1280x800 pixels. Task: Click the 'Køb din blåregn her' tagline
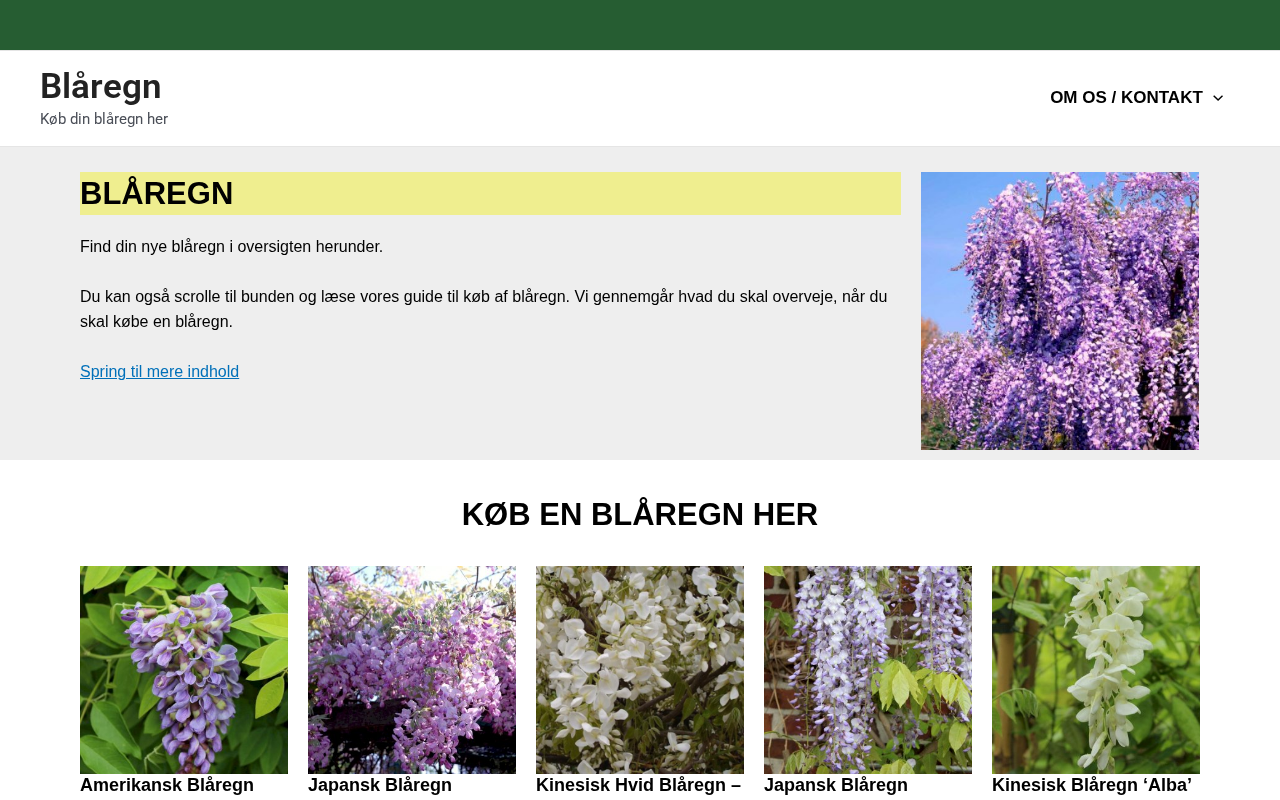104,119
